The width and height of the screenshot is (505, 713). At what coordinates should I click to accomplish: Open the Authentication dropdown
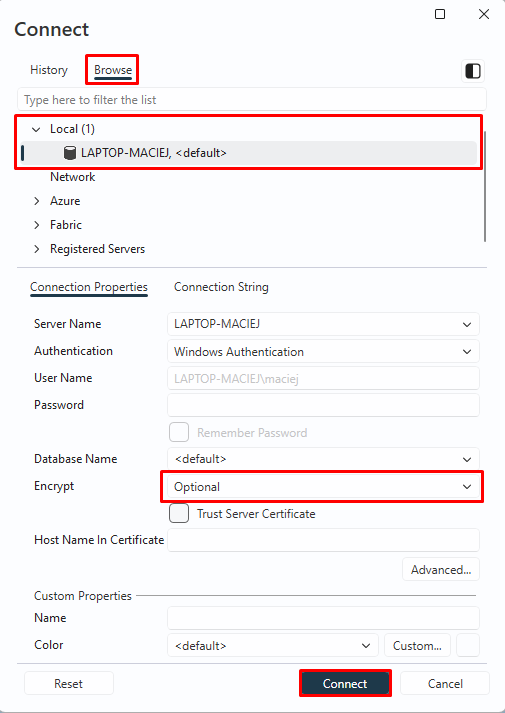[x=323, y=351]
